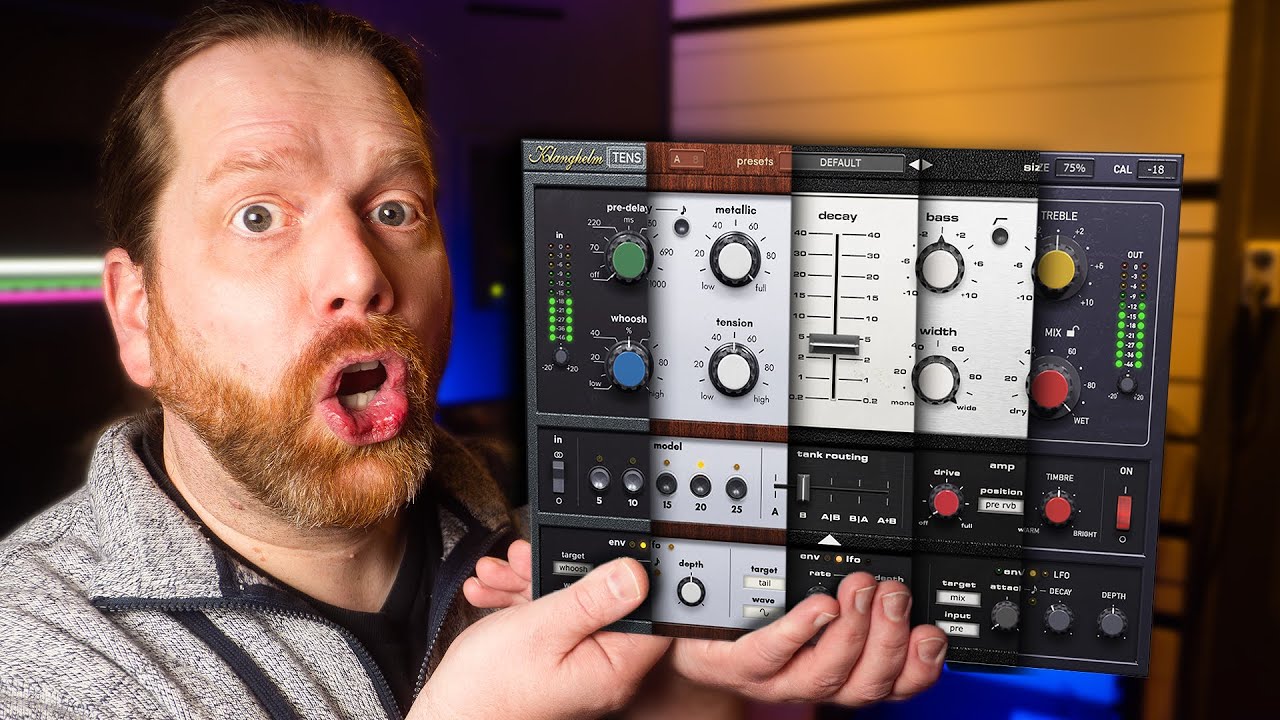1280x720 pixels.
Task: Select tank routing B
Action: pos(803,515)
